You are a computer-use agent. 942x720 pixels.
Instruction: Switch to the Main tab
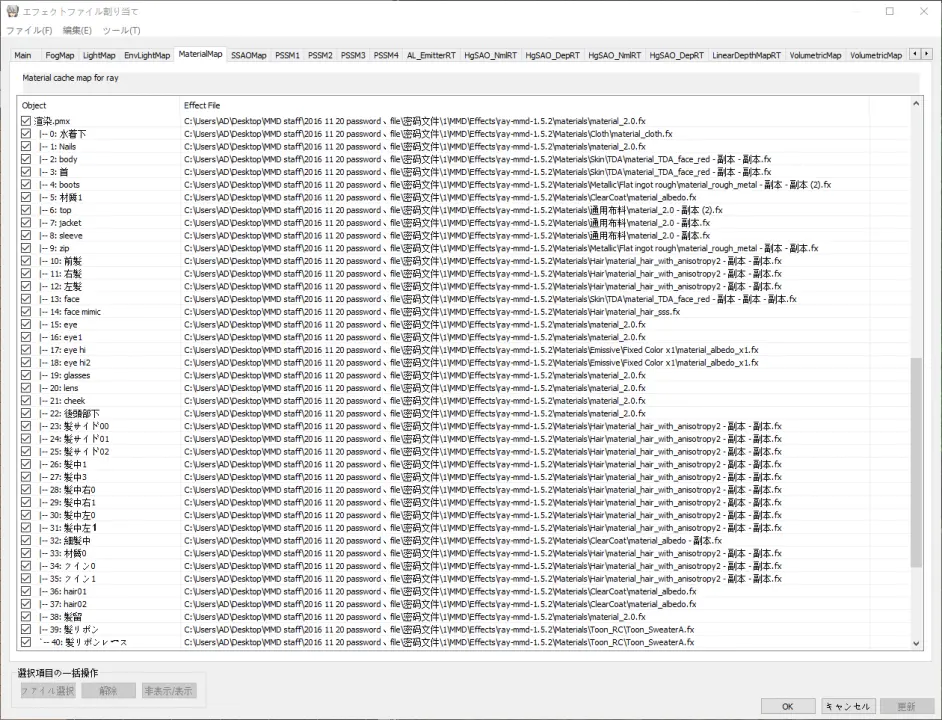pos(23,55)
